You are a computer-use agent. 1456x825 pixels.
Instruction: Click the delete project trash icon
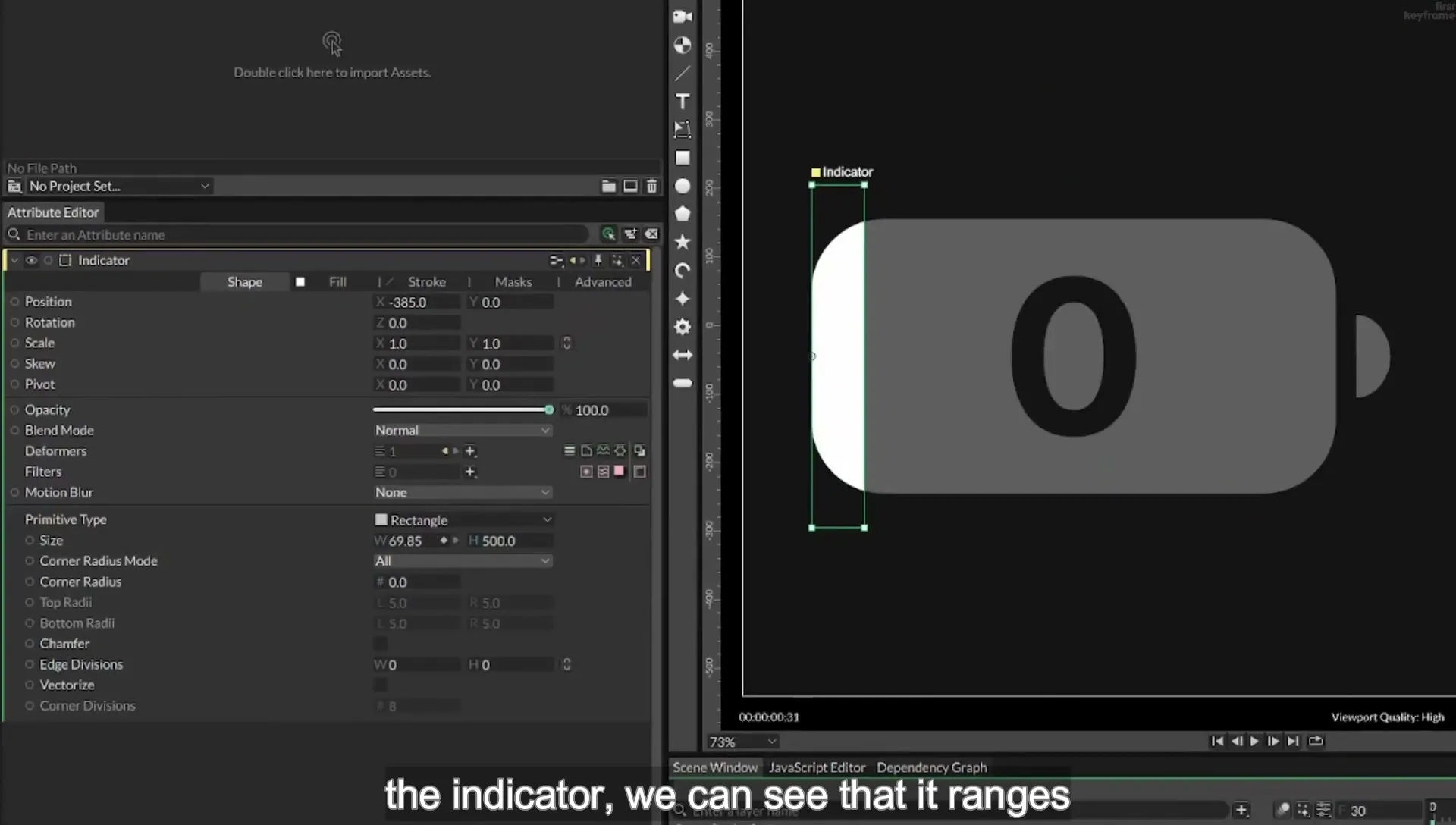(651, 186)
